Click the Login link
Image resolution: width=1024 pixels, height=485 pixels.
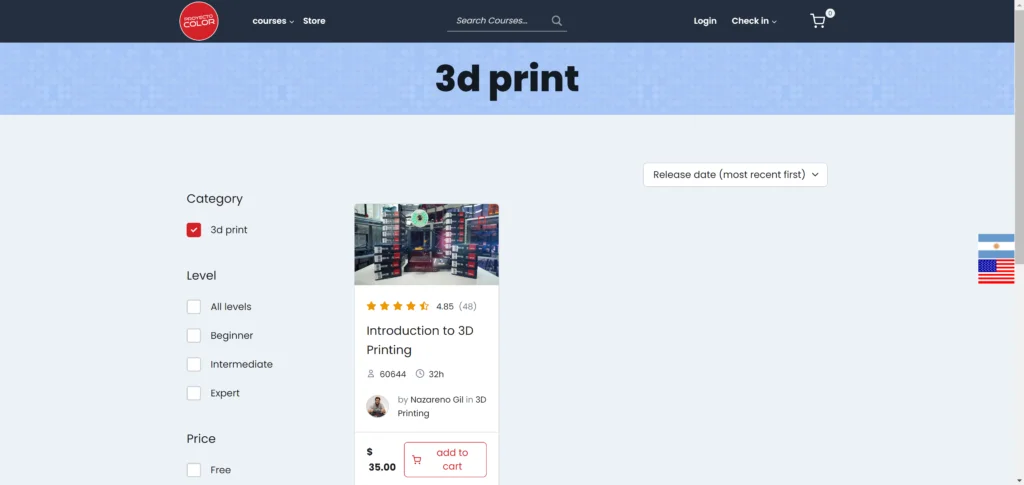705,21
